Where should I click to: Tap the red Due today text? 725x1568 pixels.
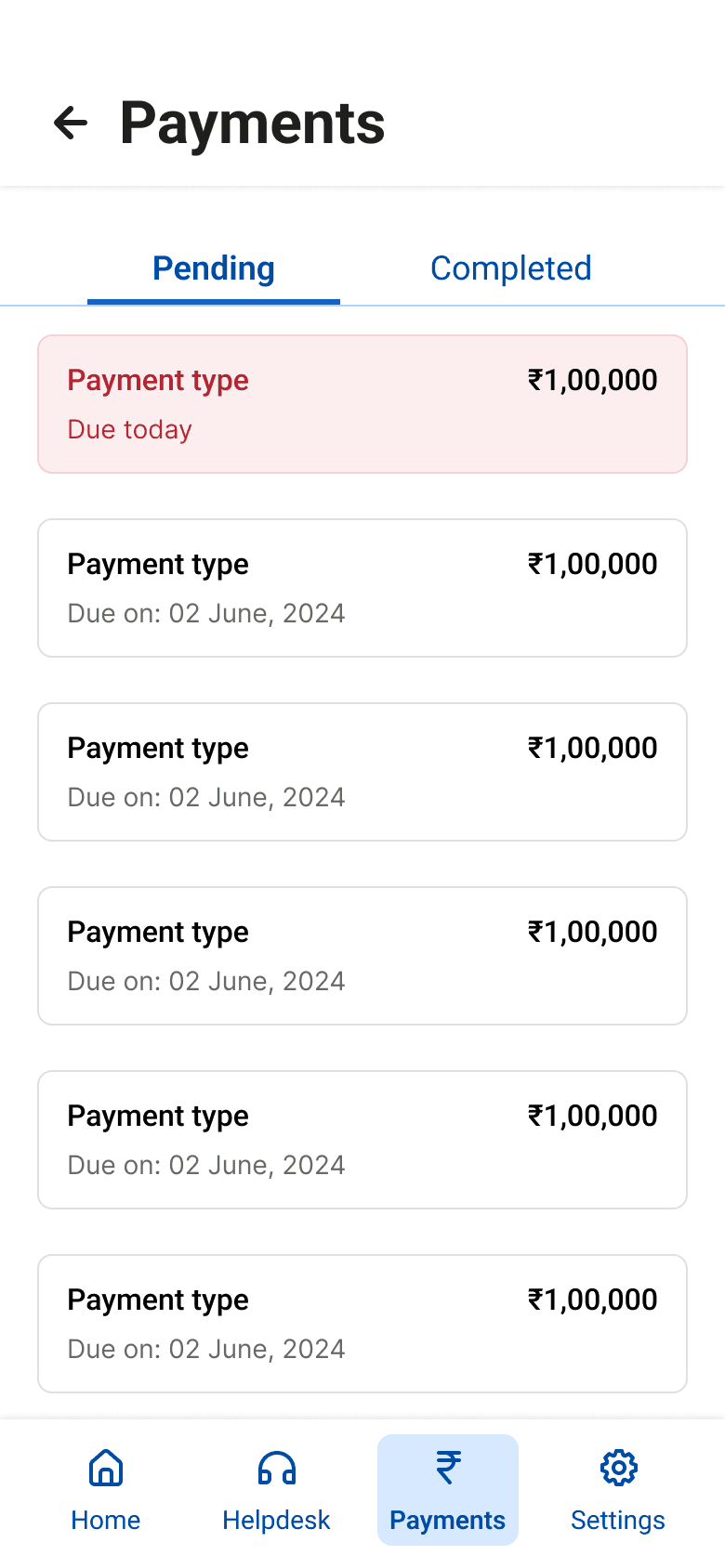coord(130,429)
